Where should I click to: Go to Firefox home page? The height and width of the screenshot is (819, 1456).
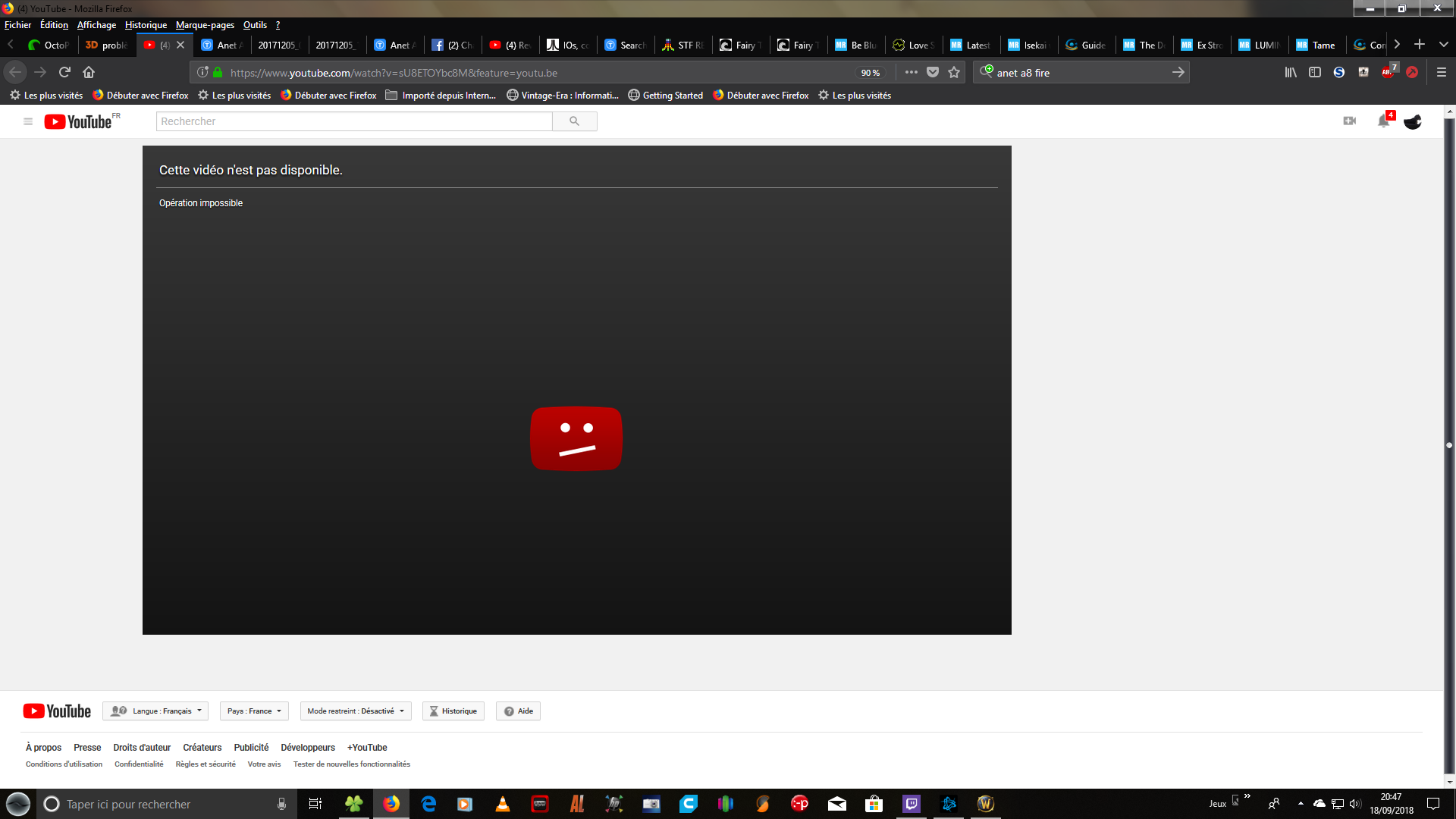89,72
